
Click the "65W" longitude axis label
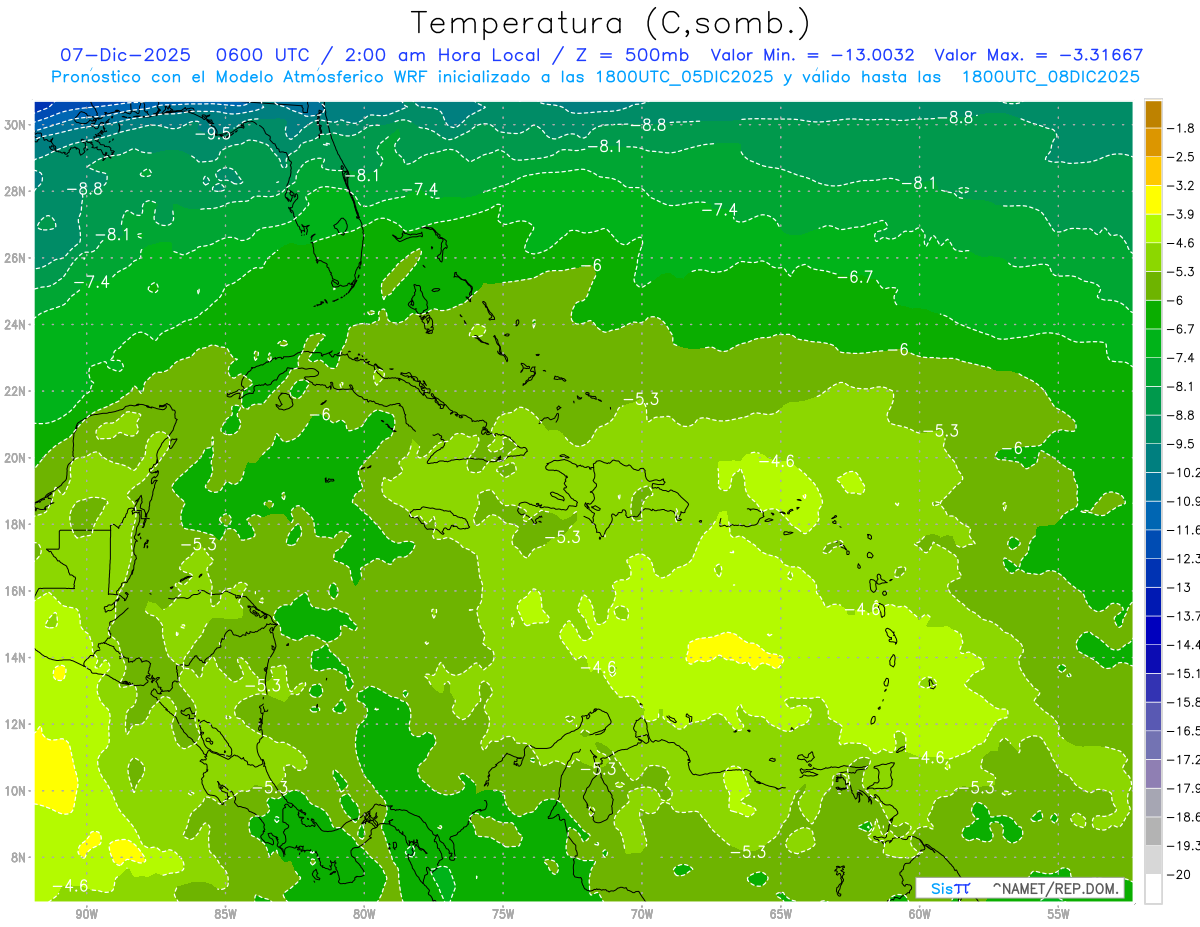point(781,914)
